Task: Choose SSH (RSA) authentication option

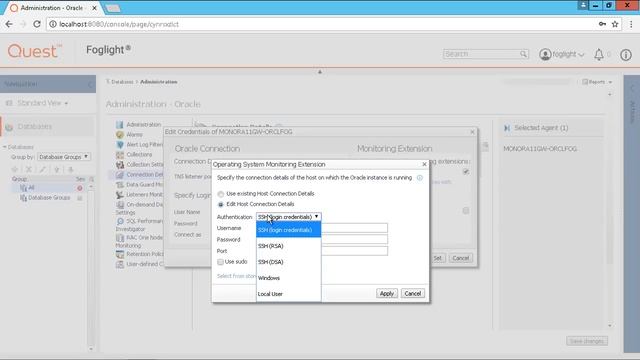Action: [289, 246]
